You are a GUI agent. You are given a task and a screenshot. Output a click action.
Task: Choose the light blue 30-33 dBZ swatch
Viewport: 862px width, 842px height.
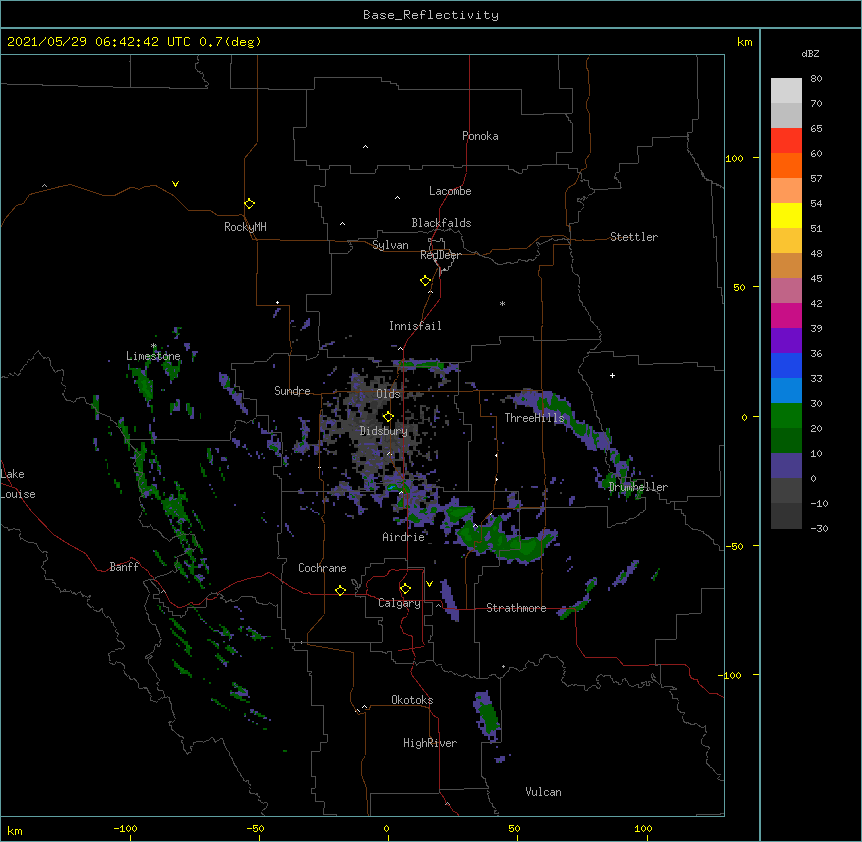(x=786, y=391)
